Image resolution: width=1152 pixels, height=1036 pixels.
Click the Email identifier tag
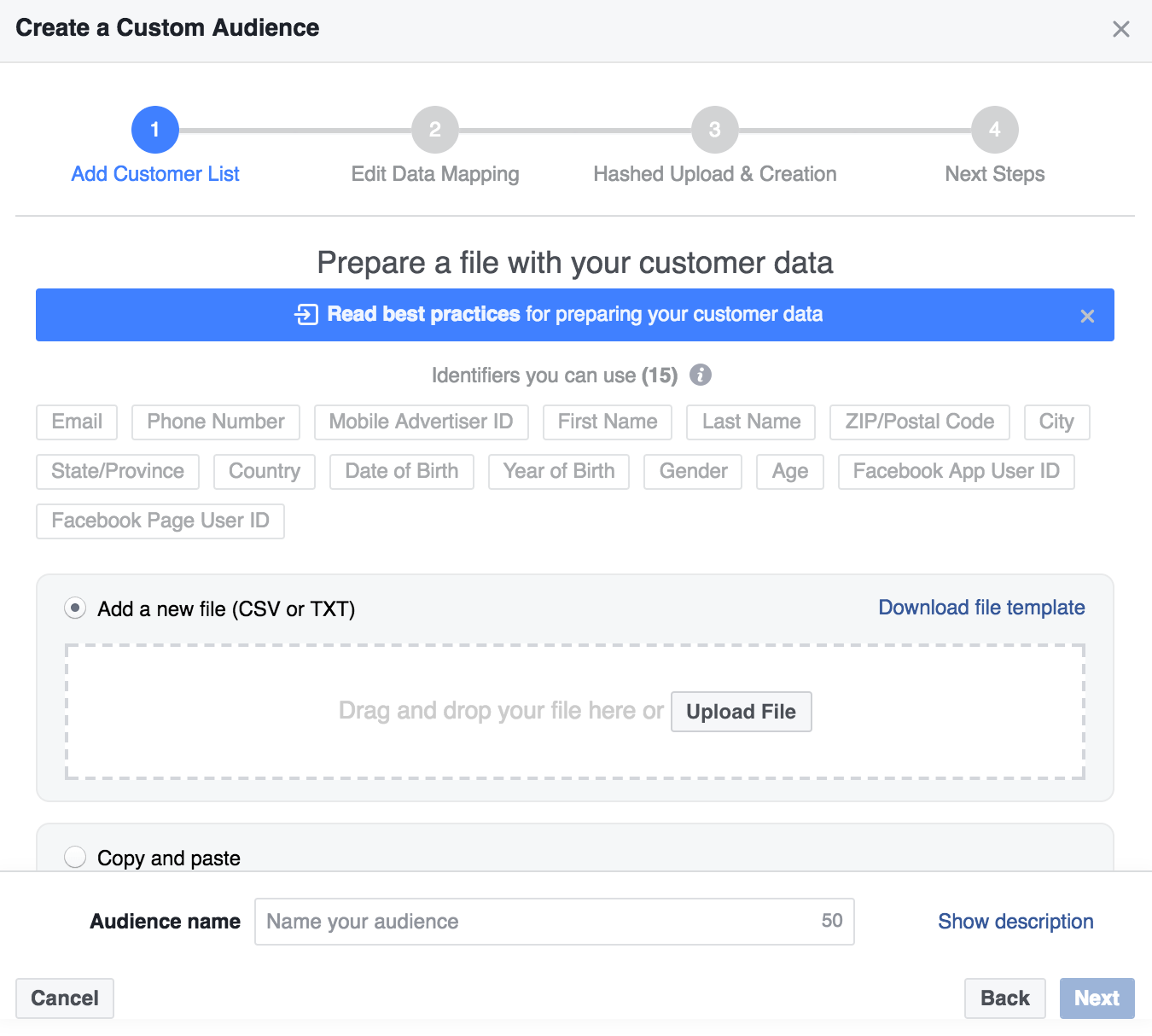(77, 422)
